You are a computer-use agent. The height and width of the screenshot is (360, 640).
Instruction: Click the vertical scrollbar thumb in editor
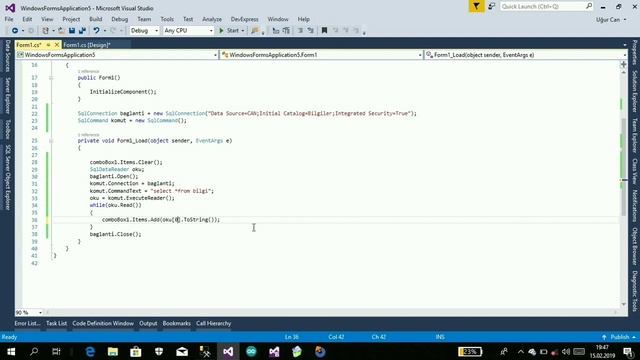pyautogui.click(x=624, y=167)
